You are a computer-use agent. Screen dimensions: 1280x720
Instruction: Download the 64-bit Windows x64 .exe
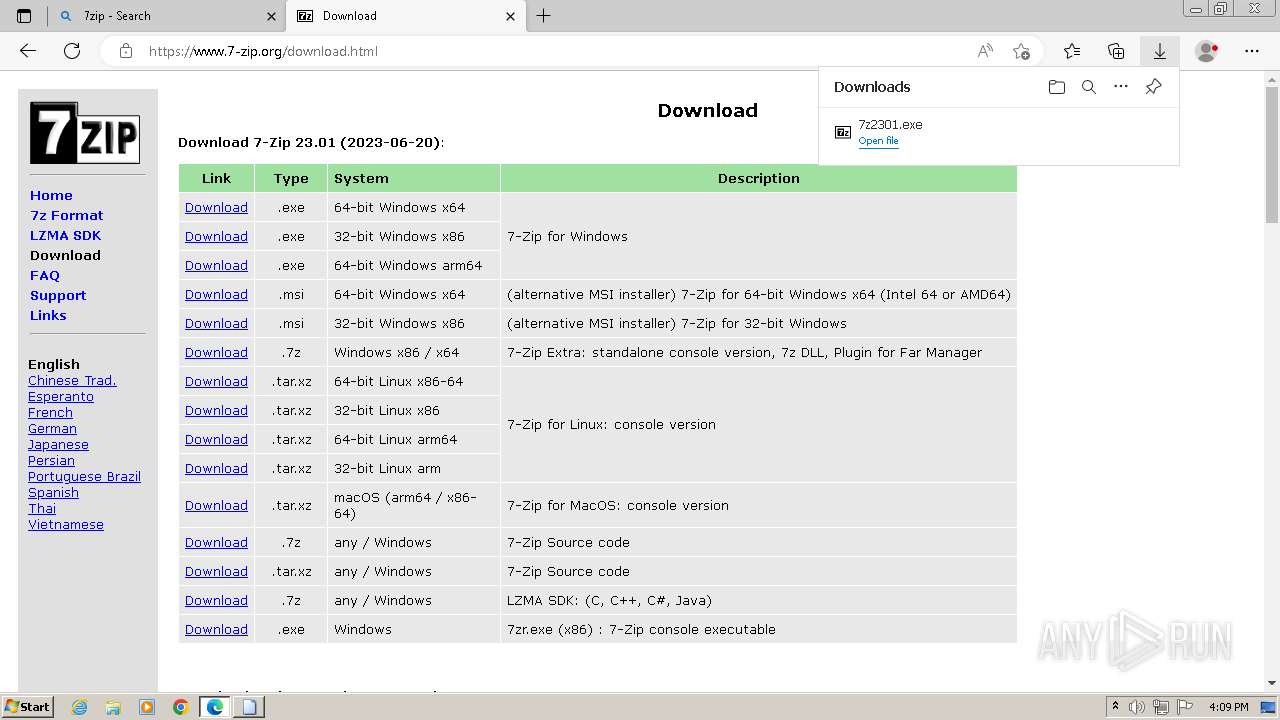(216, 207)
